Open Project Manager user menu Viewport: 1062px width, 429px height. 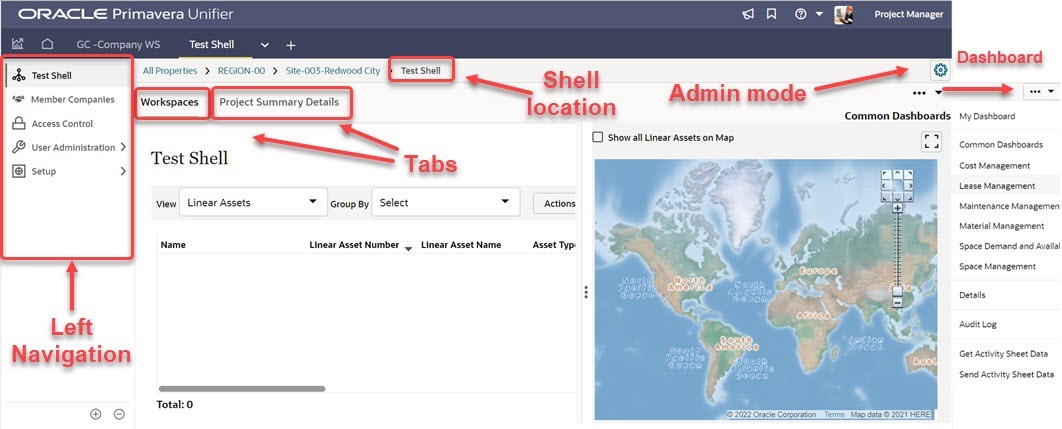[908, 14]
